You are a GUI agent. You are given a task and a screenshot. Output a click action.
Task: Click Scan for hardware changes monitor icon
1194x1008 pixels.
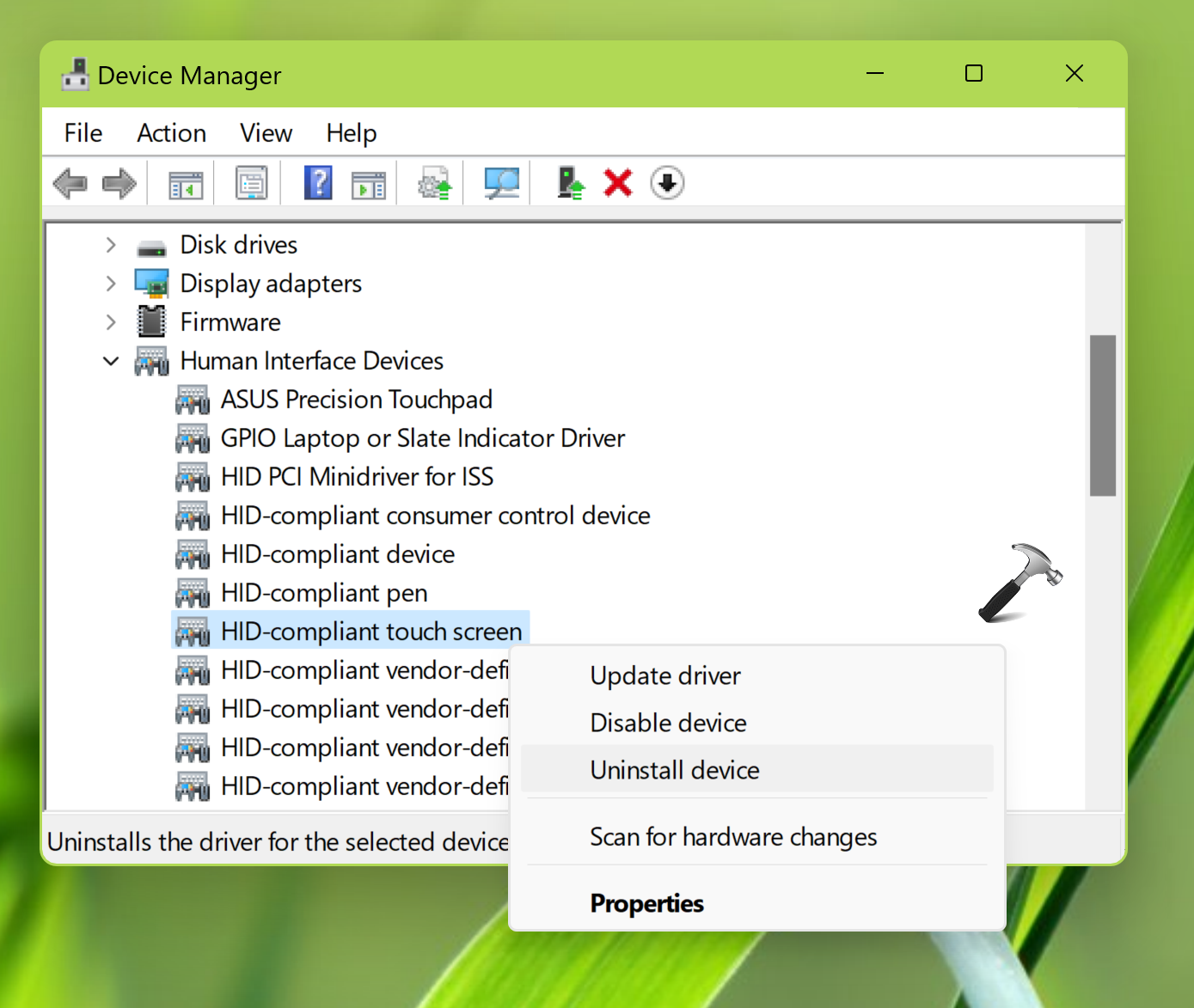(x=501, y=183)
